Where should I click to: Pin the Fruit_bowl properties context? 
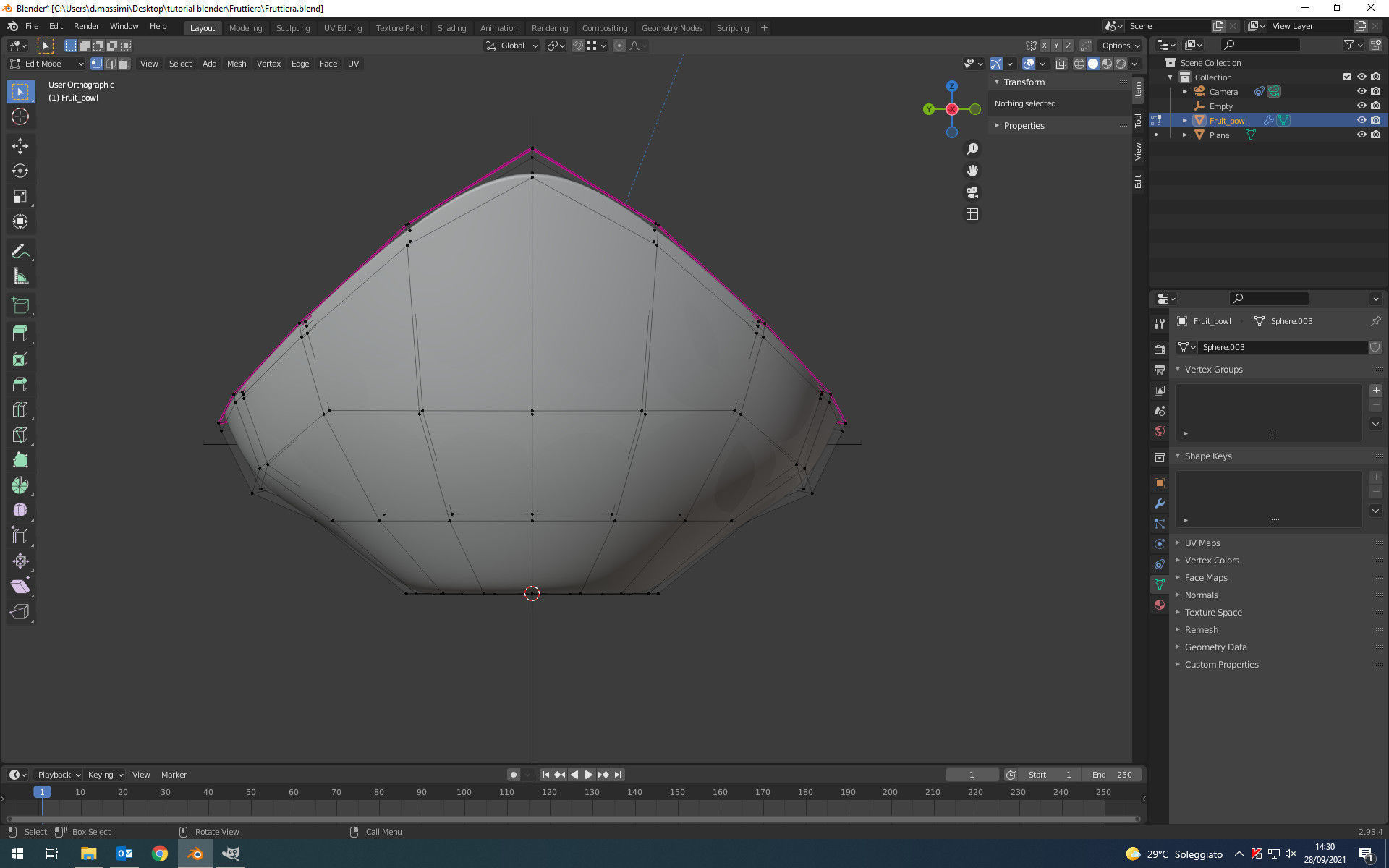(1375, 321)
